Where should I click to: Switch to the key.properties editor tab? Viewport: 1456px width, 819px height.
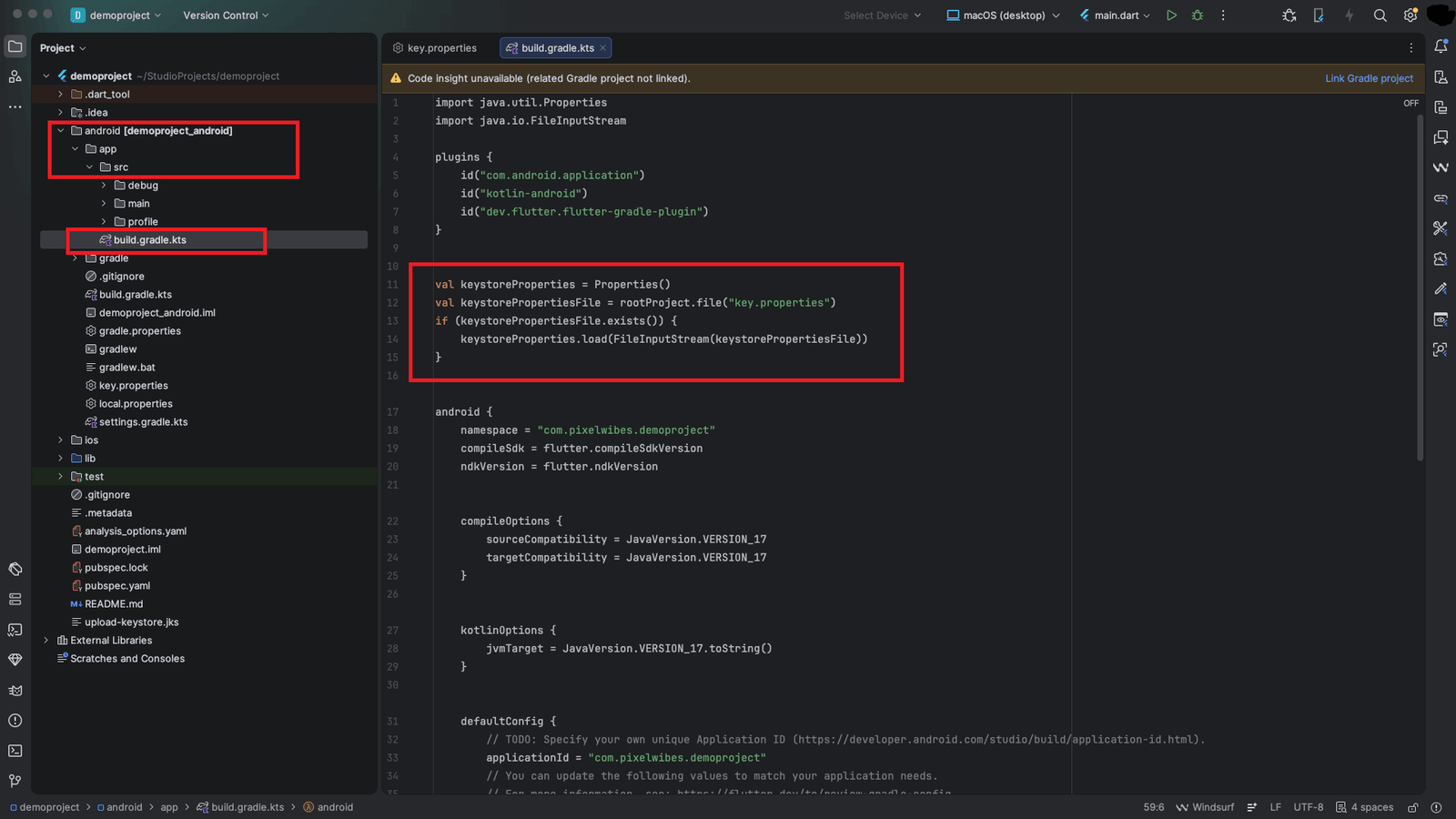(x=434, y=48)
